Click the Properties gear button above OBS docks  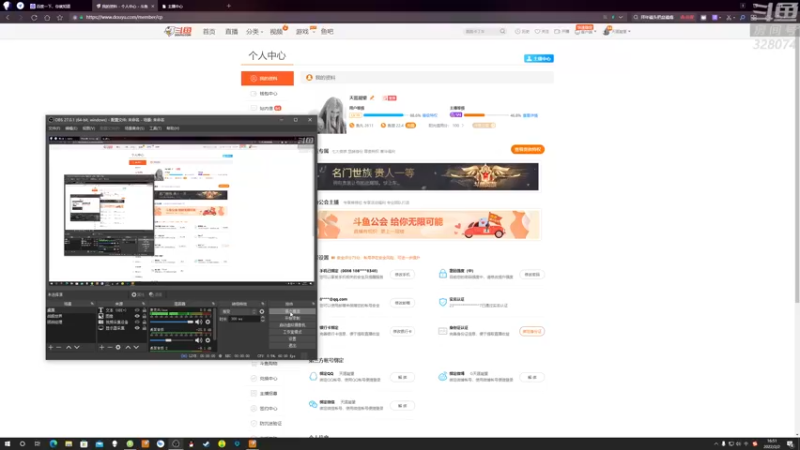pyautogui.click(x=137, y=294)
